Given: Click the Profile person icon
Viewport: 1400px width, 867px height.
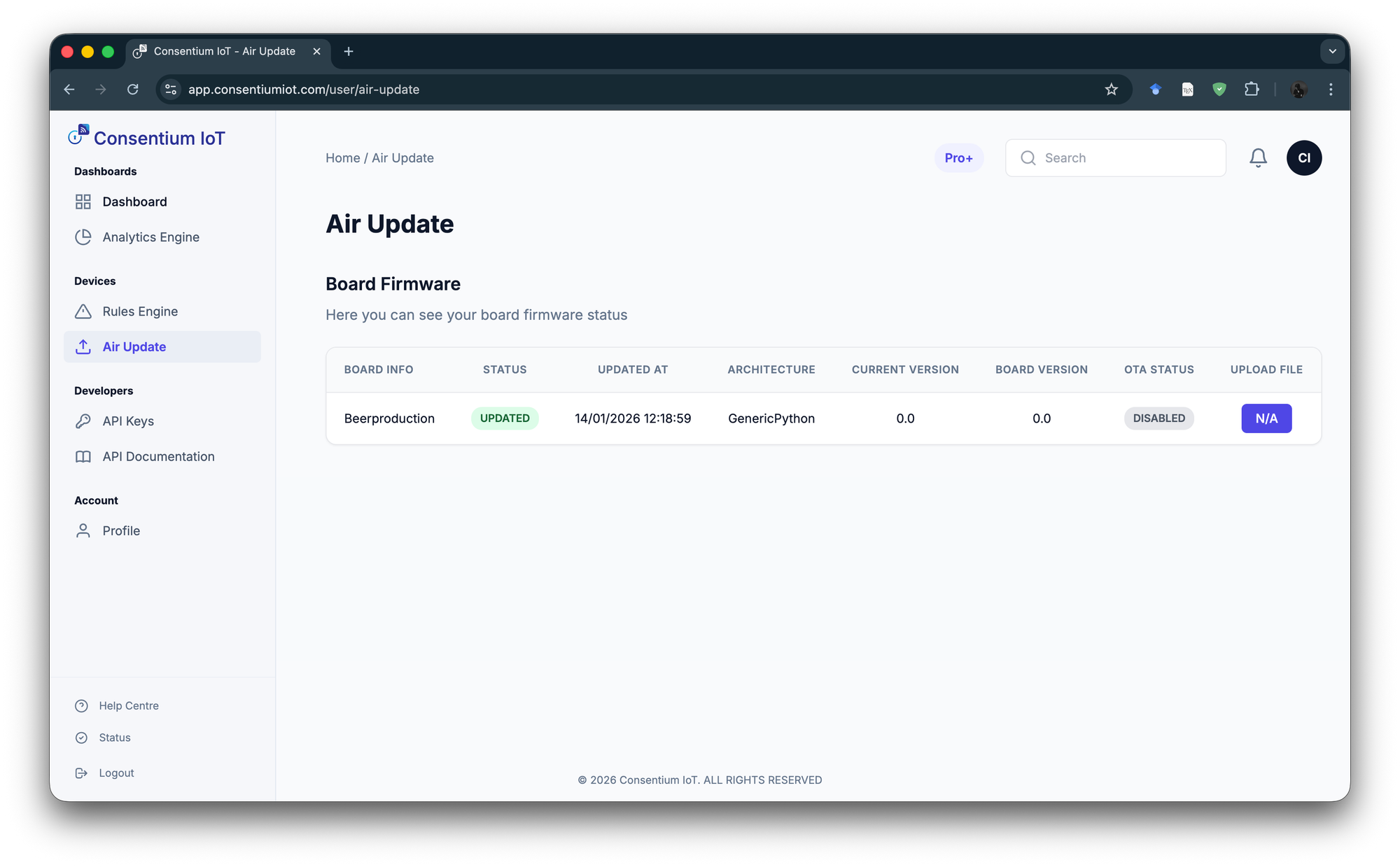Looking at the screenshot, I should pyautogui.click(x=83, y=531).
